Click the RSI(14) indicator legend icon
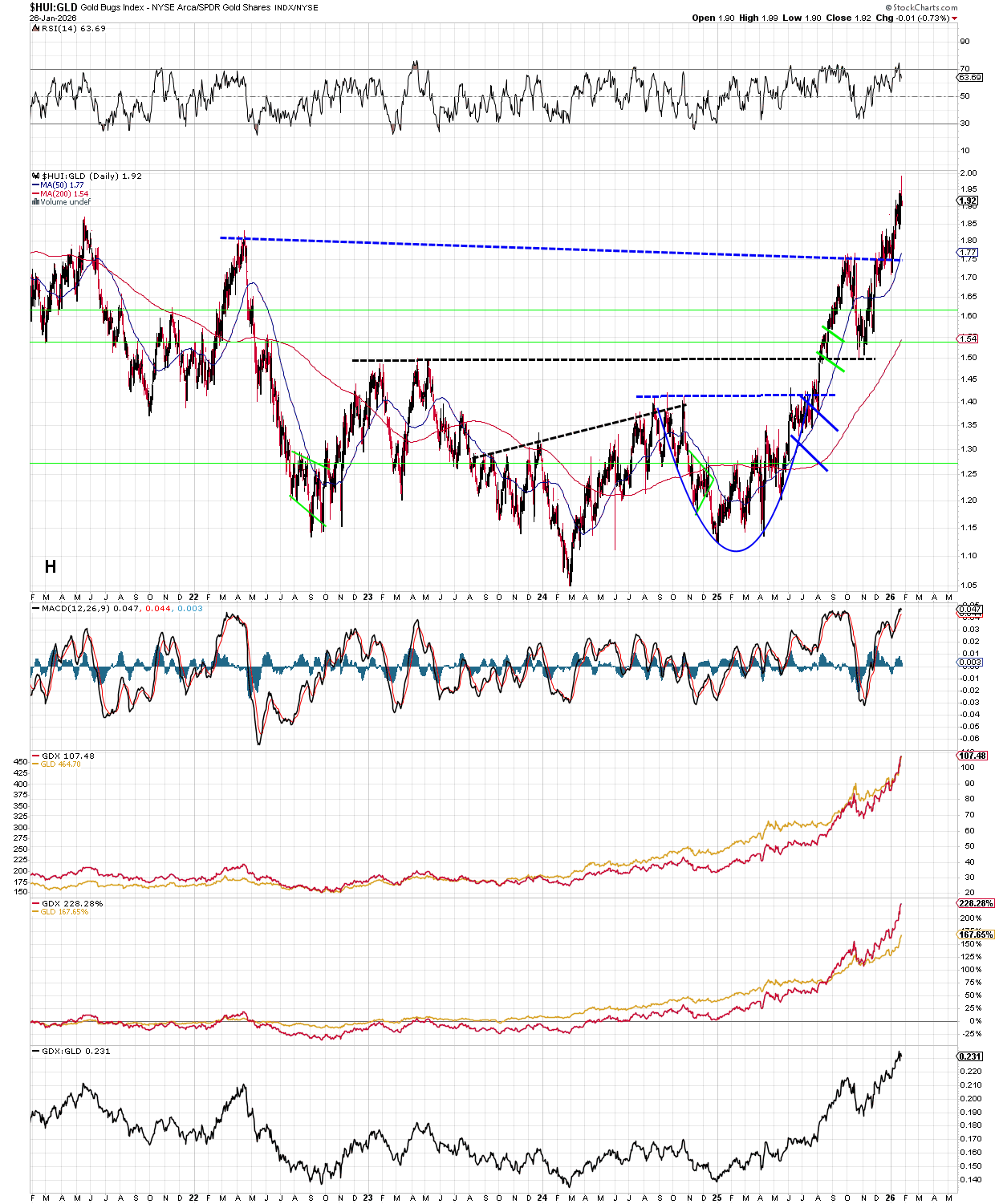 click(36, 29)
